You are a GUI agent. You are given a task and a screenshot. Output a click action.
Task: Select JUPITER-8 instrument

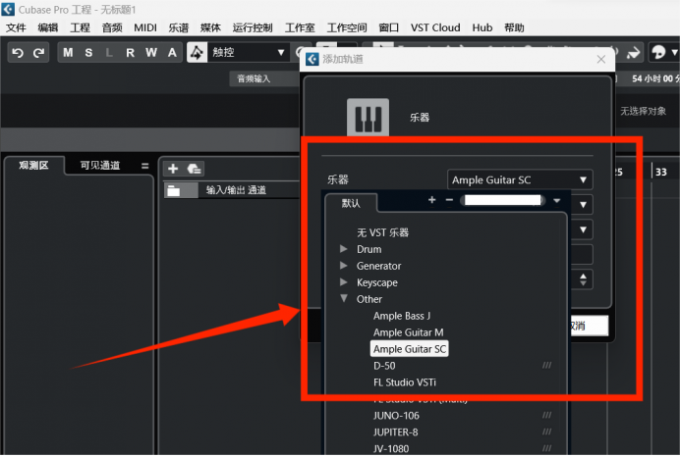click(x=396, y=432)
